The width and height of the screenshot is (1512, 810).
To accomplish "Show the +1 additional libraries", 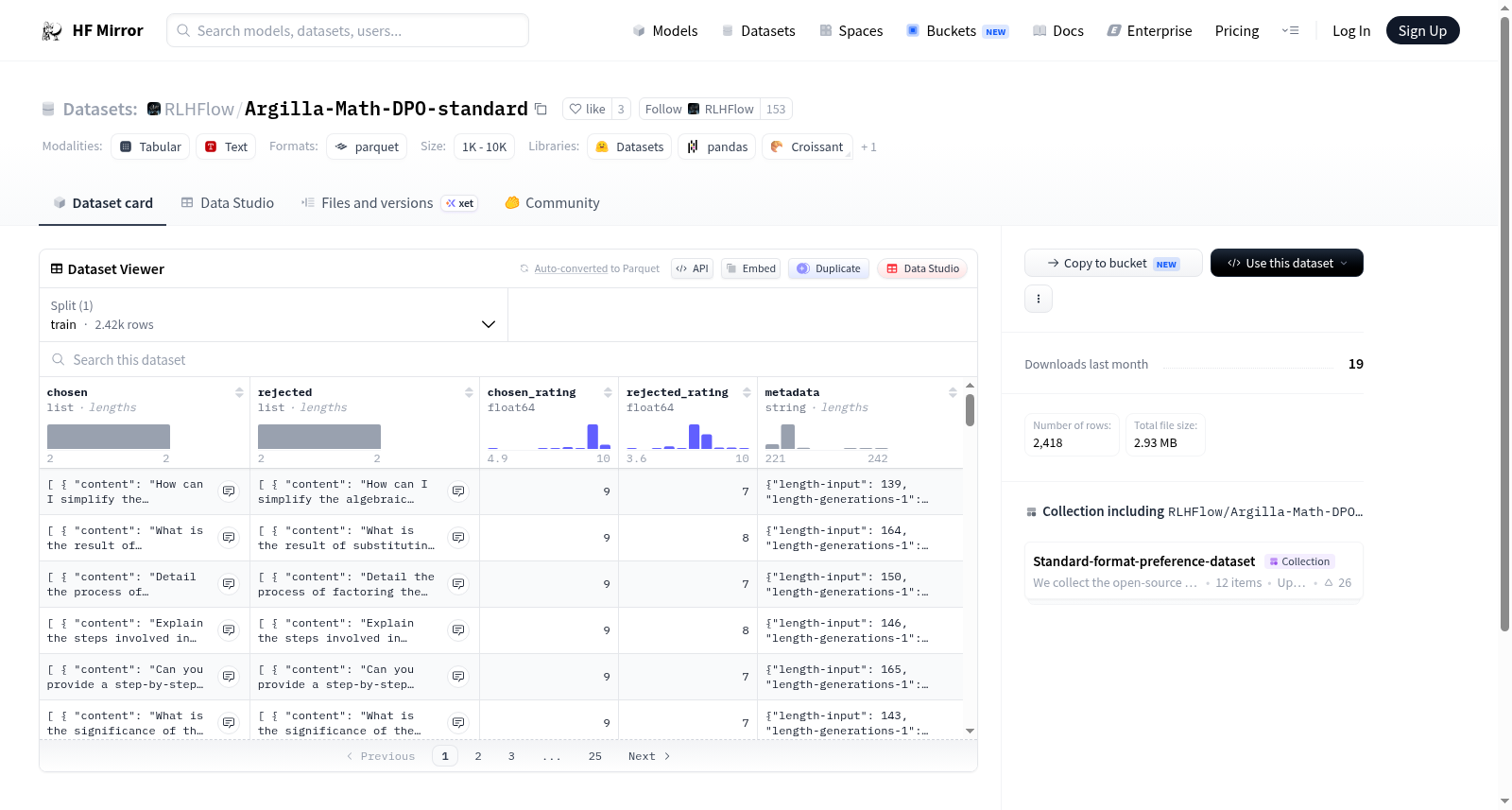I will (868, 146).
